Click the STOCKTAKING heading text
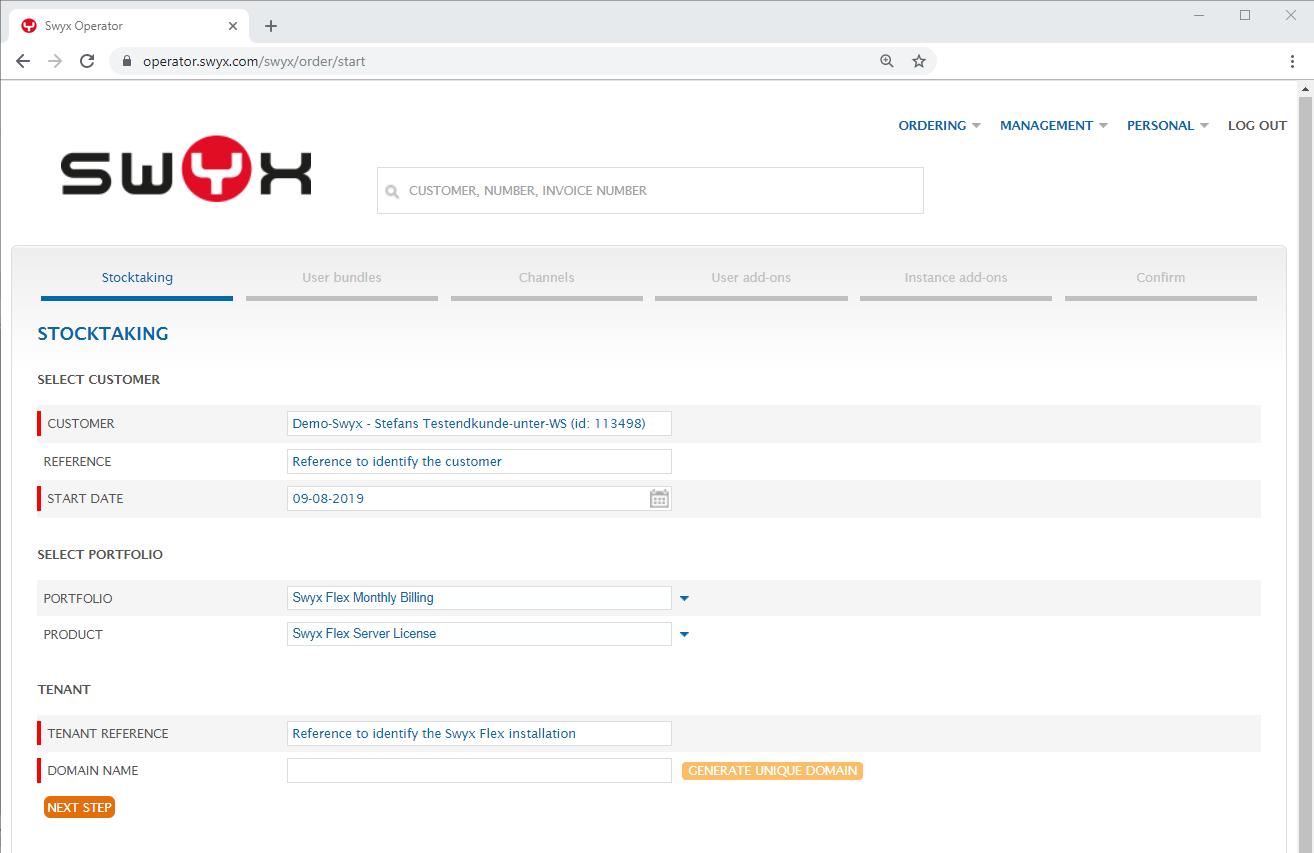1314x853 pixels. click(103, 334)
